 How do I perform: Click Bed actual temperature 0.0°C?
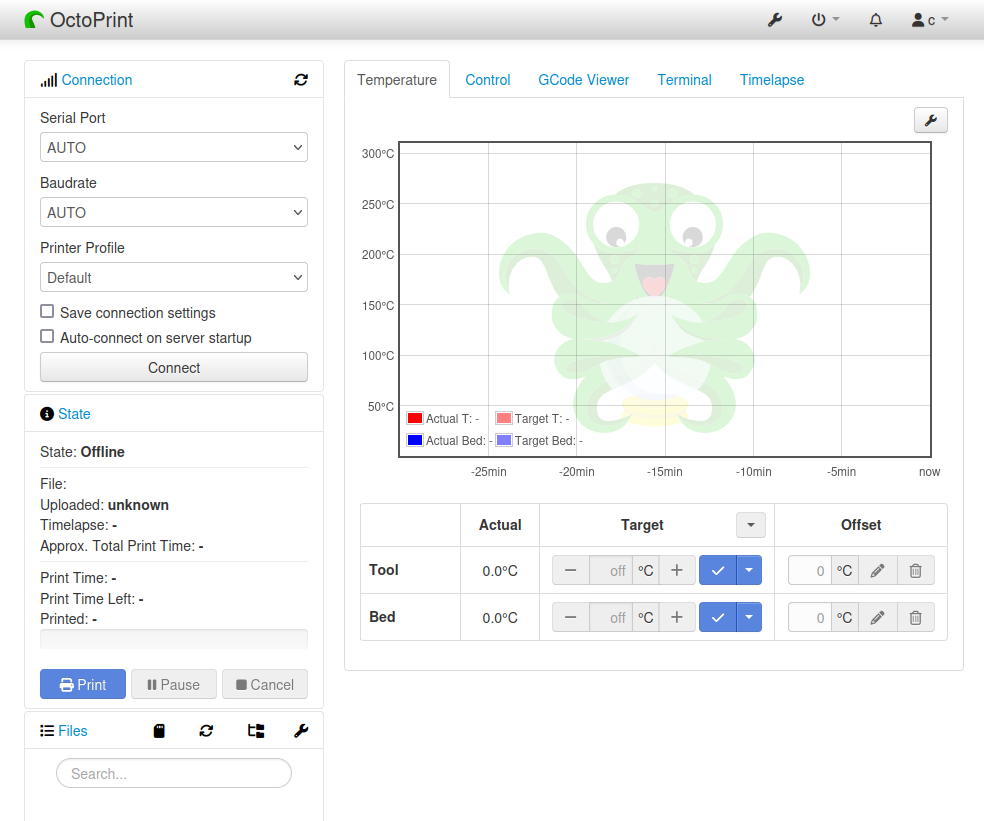click(x=500, y=618)
